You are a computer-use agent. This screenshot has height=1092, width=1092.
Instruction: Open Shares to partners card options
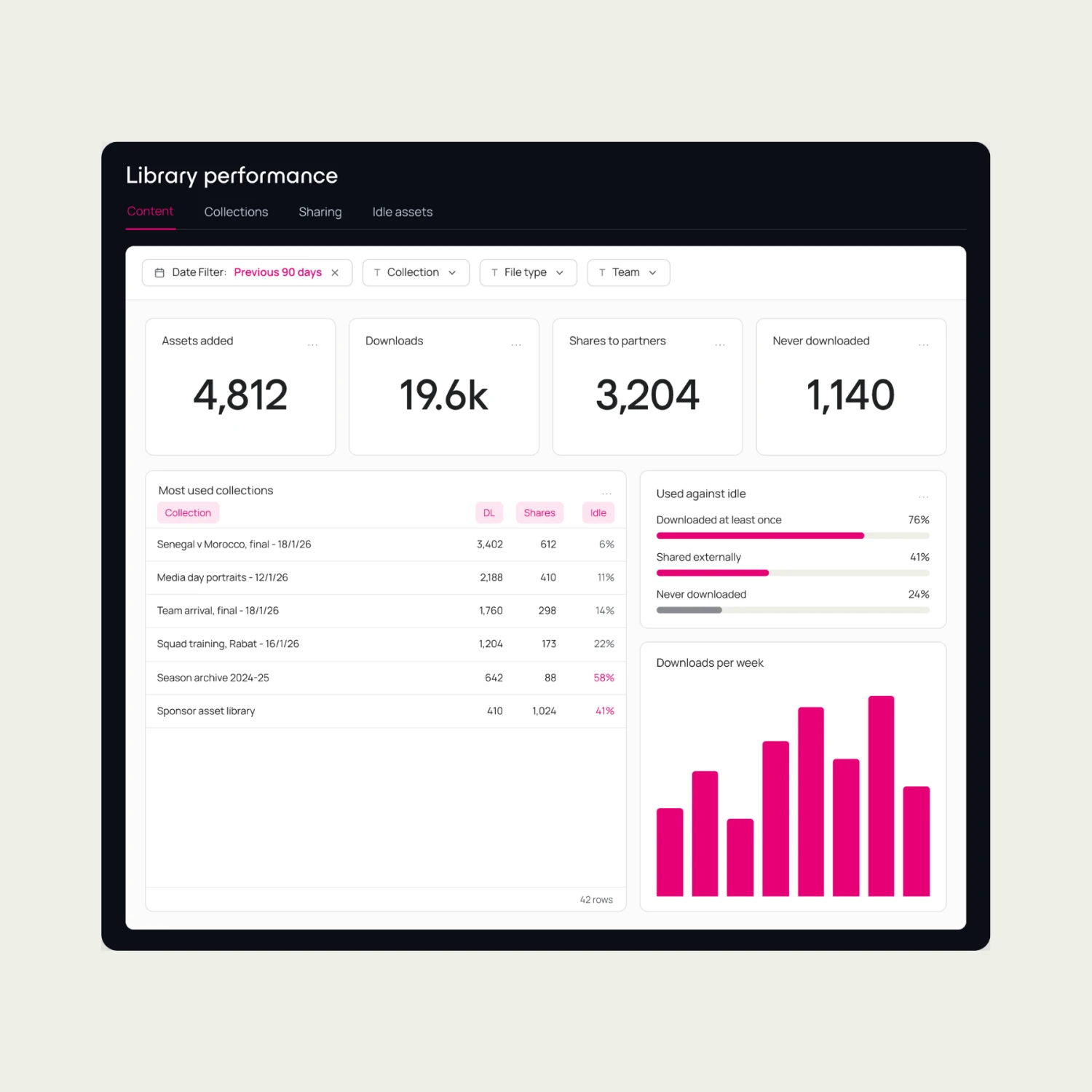point(720,344)
